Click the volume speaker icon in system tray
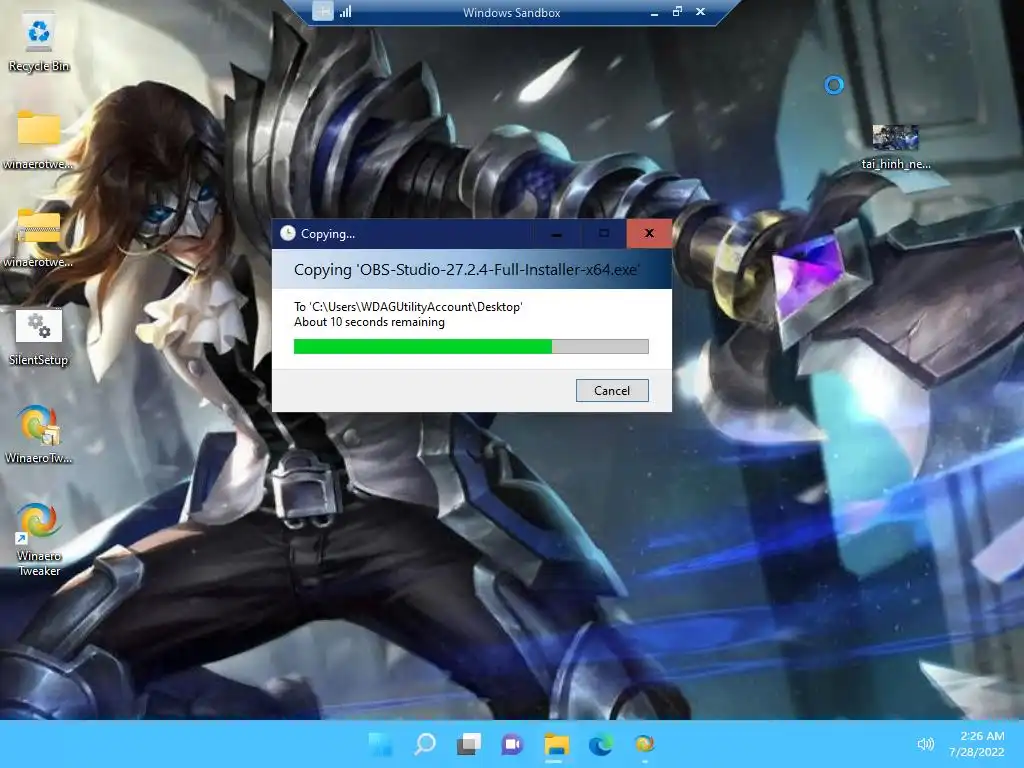 click(x=925, y=744)
